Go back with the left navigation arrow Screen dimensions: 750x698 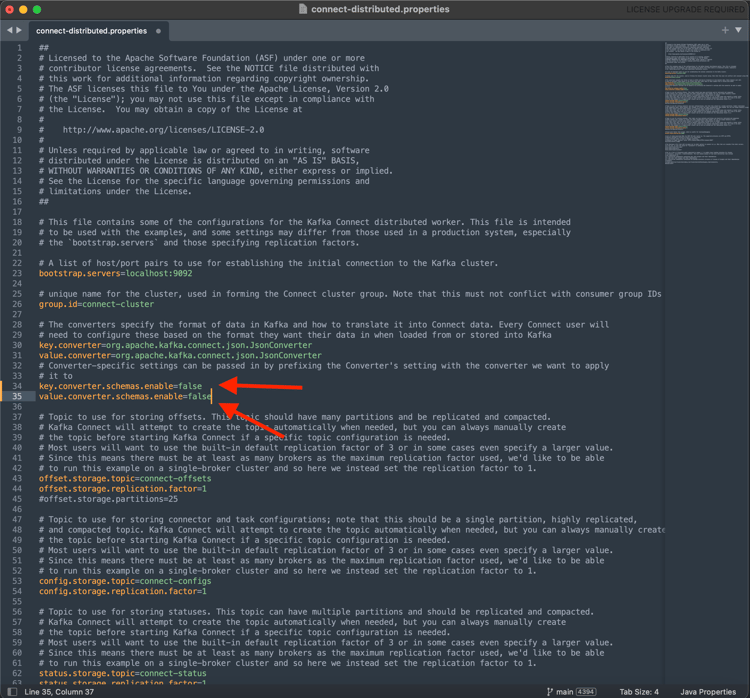coord(9,30)
